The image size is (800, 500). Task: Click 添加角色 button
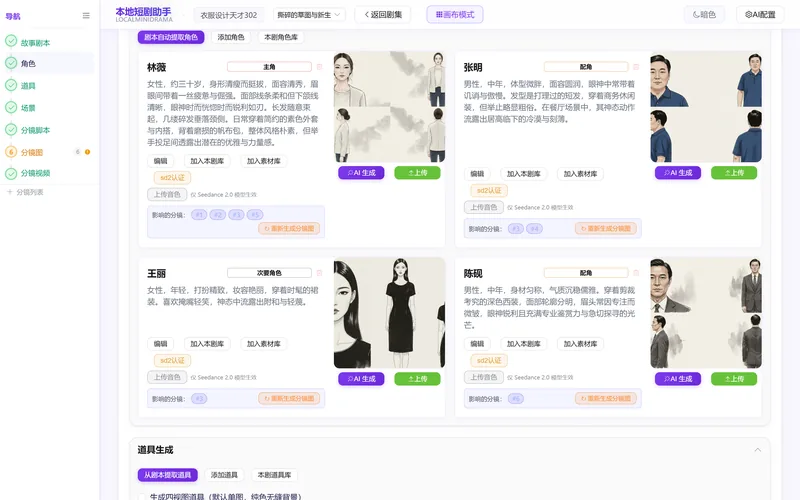click(231, 37)
